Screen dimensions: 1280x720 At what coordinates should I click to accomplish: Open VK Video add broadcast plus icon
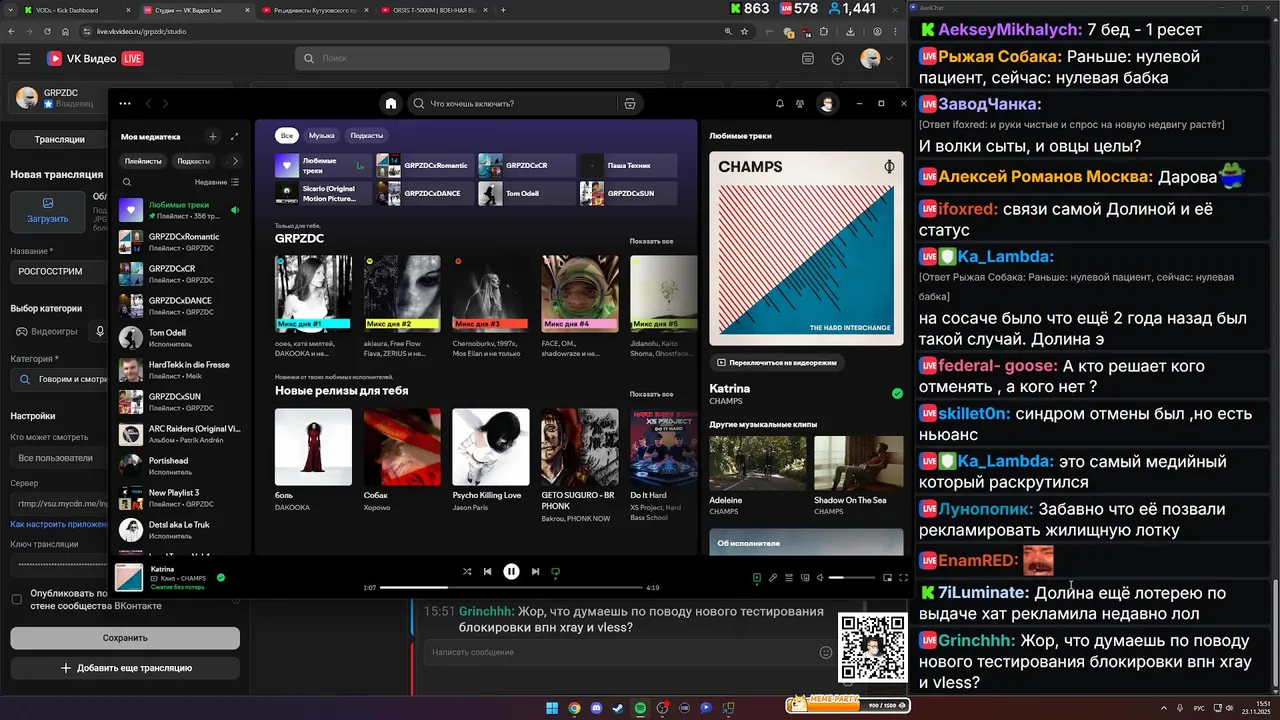[x=838, y=59]
